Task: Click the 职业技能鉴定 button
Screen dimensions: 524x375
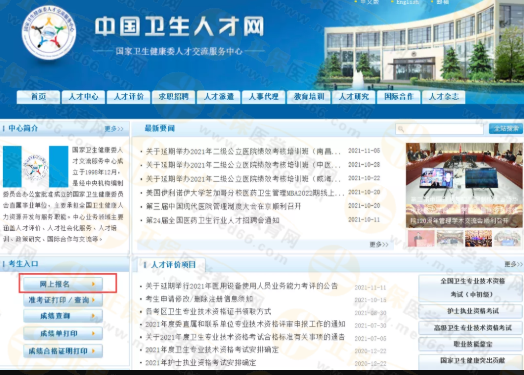Action: coord(471,344)
